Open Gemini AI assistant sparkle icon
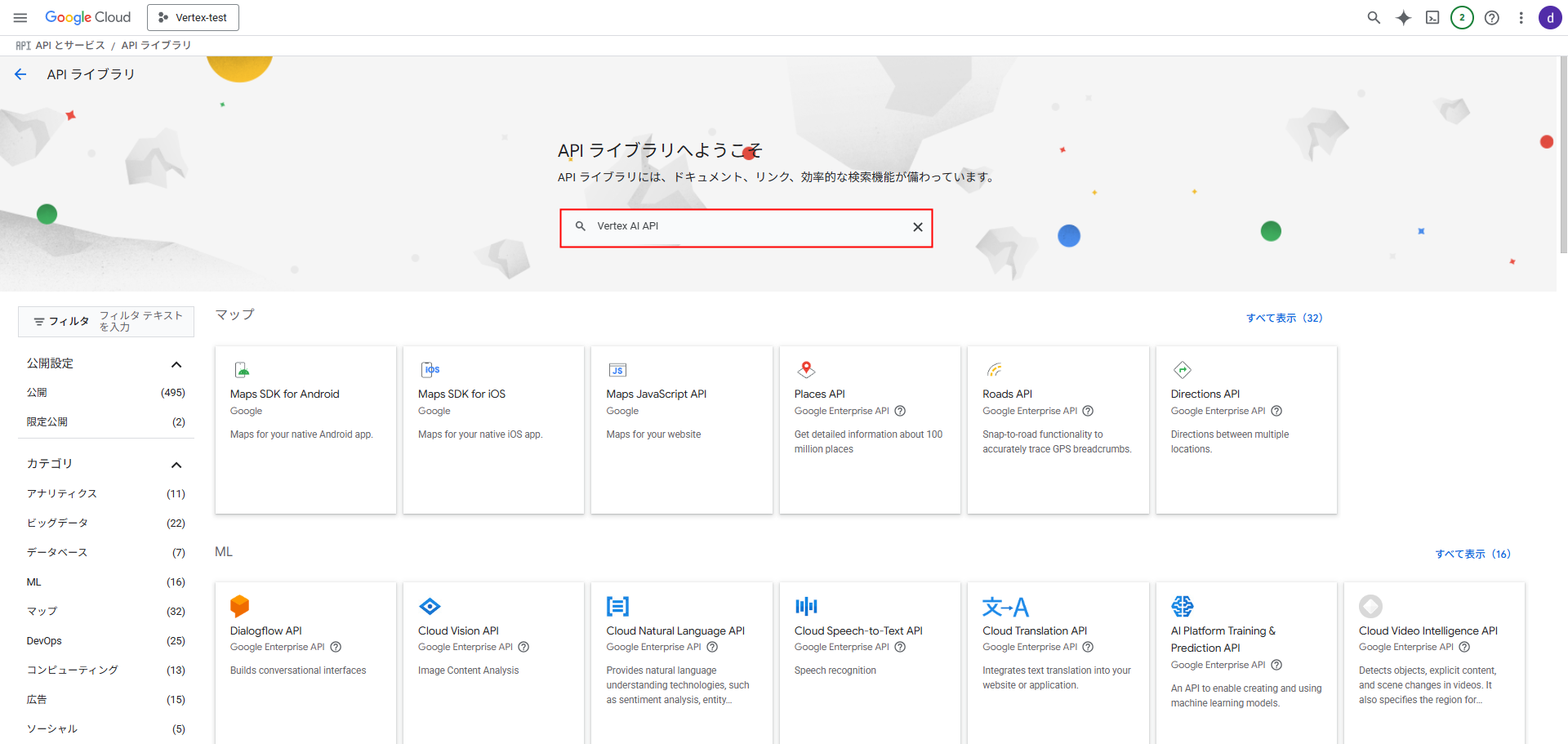The height and width of the screenshot is (744, 1568). pos(1403,18)
